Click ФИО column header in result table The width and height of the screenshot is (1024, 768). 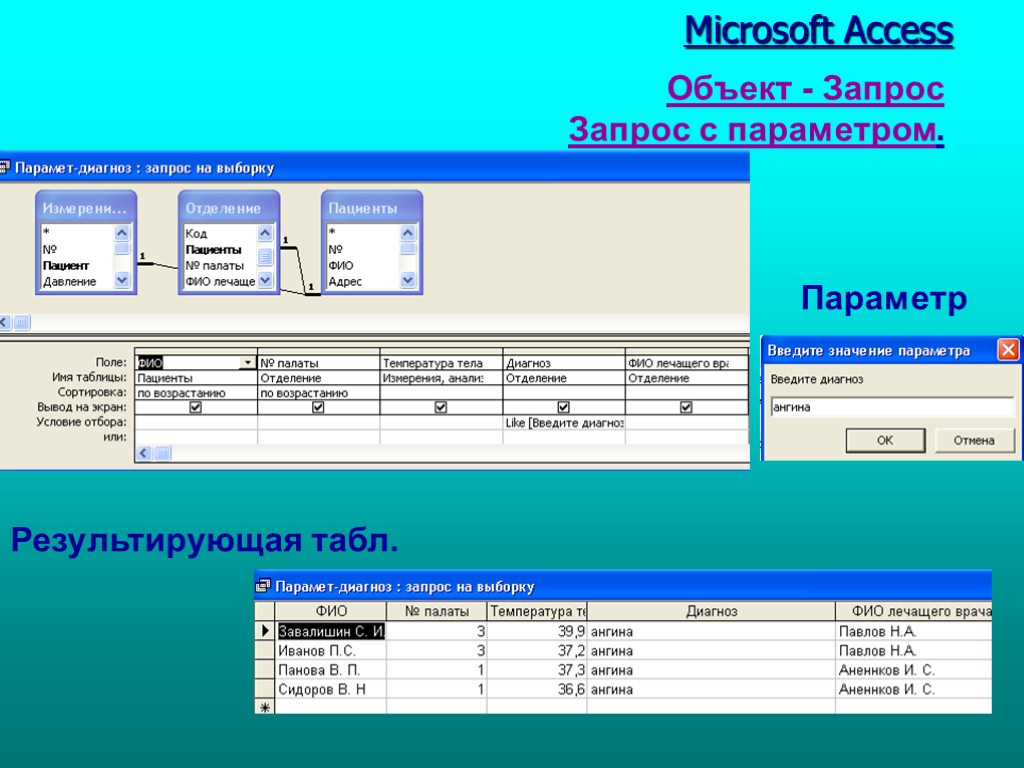[x=330, y=611]
